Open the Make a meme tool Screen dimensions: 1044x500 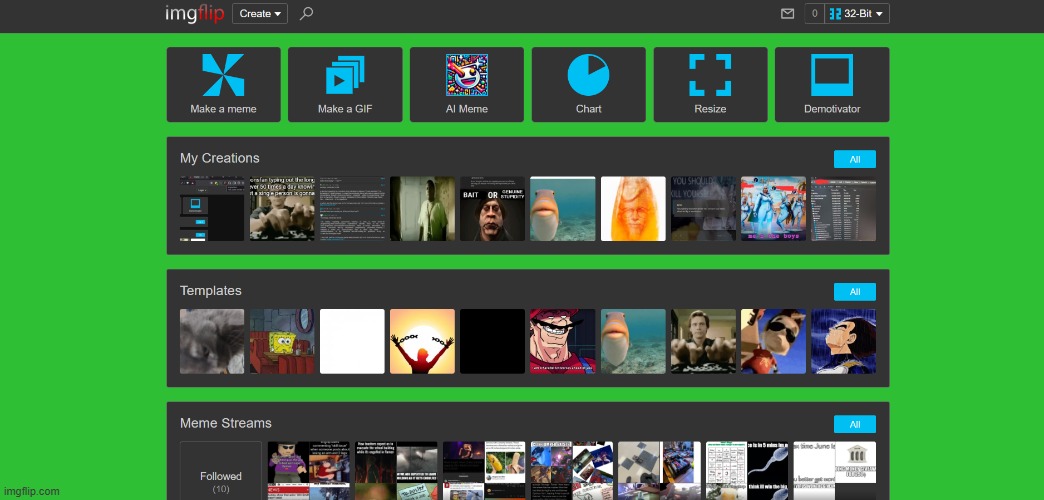224,85
